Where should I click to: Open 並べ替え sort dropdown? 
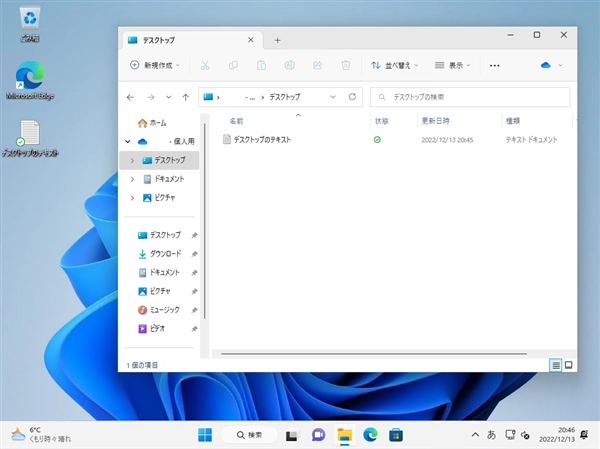coord(395,65)
